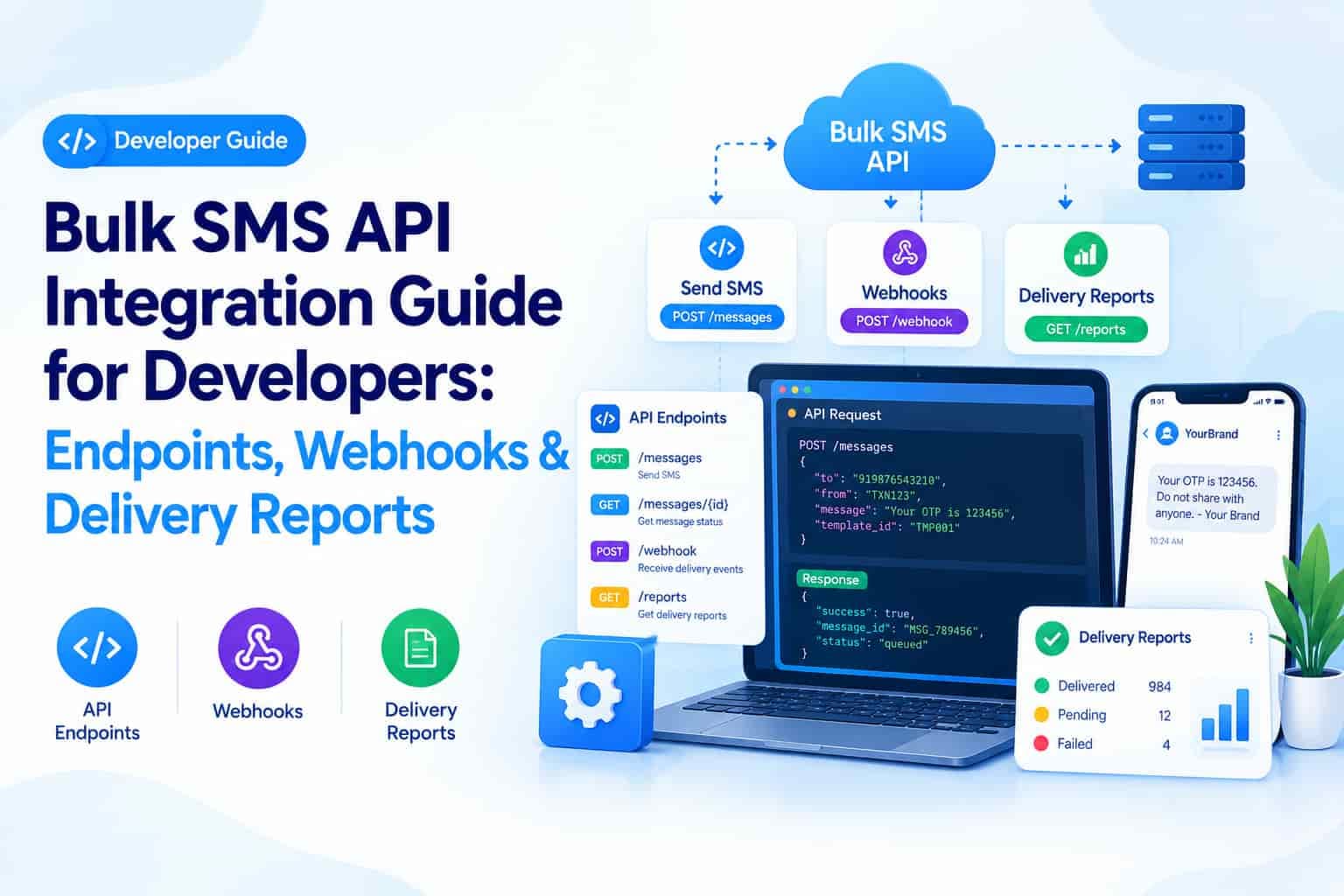Screen dimensions: 1344x896
Task: Click the large purple Webhooks circle icon
Action: click(x=258, y=648)
